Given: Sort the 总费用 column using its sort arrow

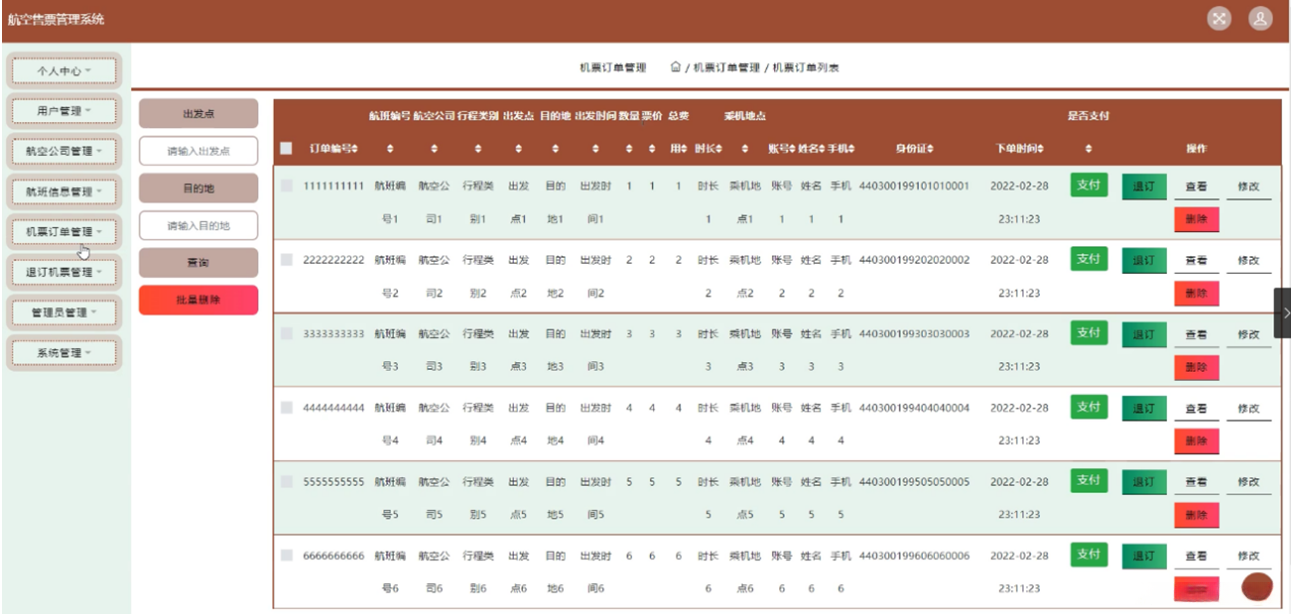Looking at the screenshot, I should tap(685, 149).
